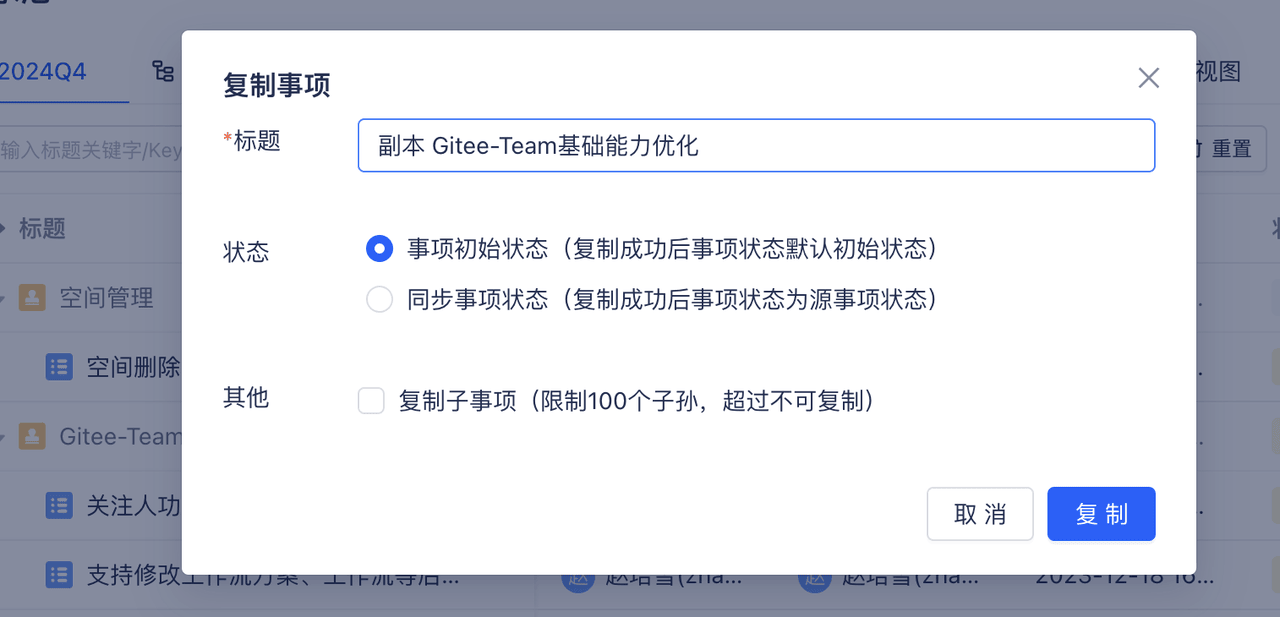Click the blue 复制 button

click(x=1101, y=514)
